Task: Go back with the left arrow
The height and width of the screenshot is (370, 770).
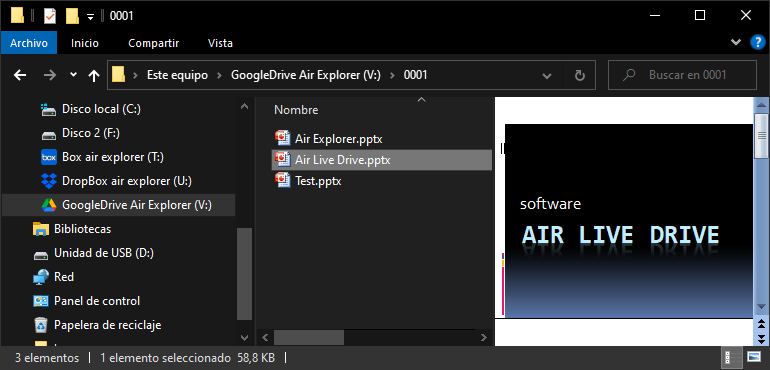Action: 20,75
